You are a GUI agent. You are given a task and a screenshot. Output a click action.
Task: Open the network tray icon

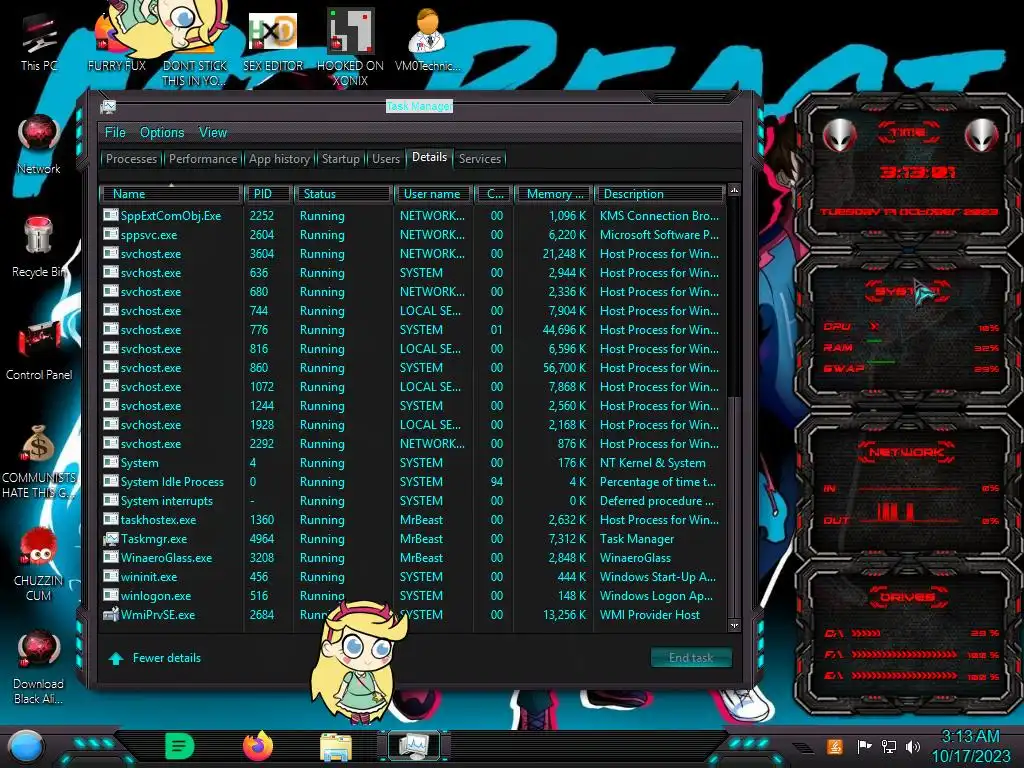coord(888,746)
